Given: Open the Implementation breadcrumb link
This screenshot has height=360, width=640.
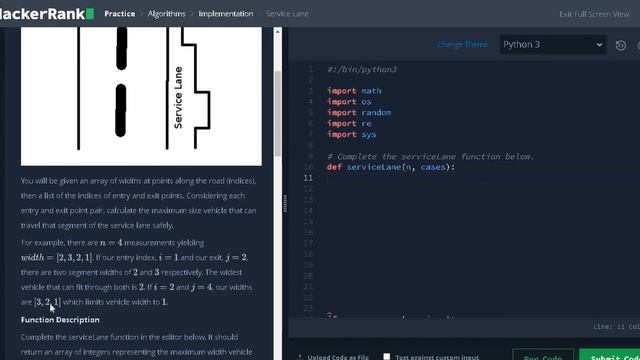Looking at the screenshot, I should [226, 13].
